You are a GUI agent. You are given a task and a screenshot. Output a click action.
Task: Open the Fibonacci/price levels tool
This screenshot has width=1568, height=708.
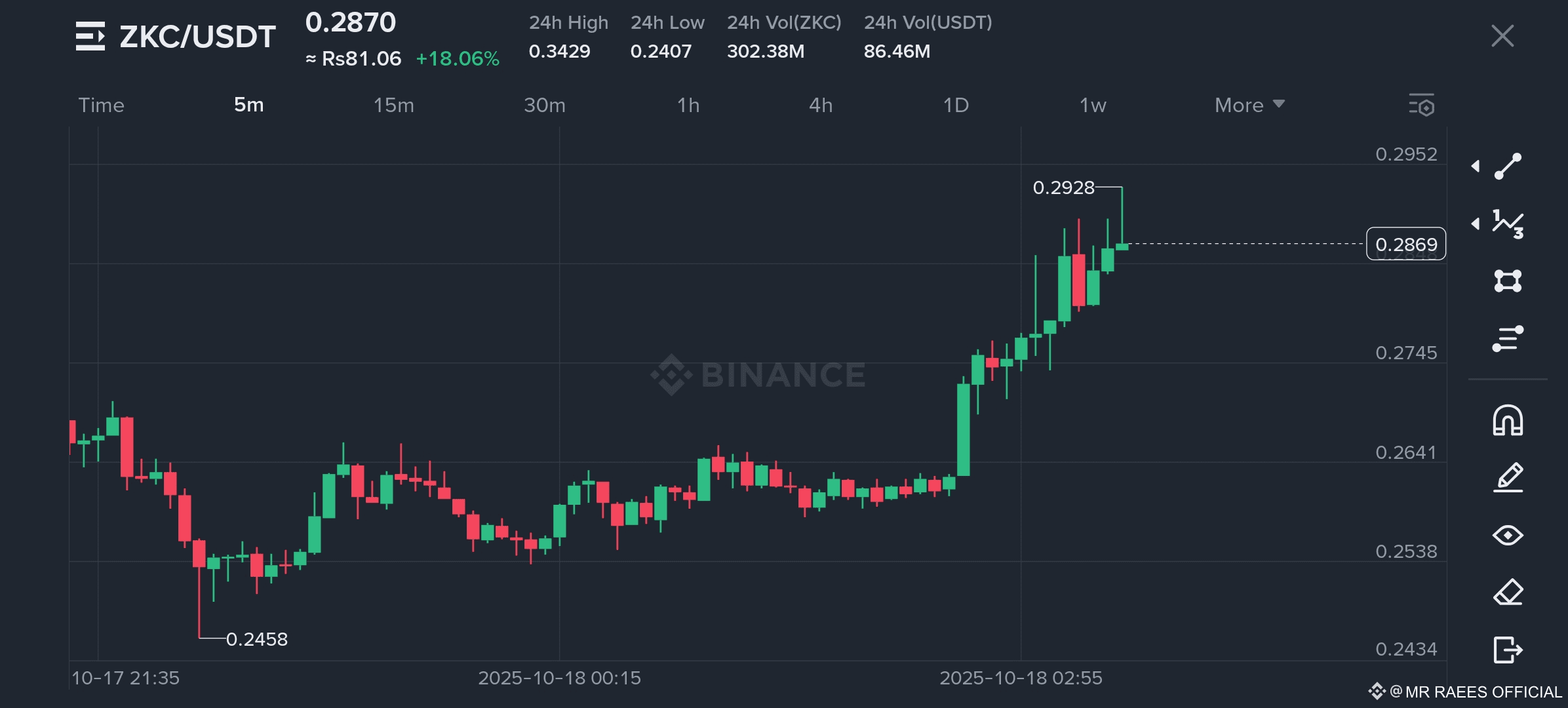point(1508,338)
